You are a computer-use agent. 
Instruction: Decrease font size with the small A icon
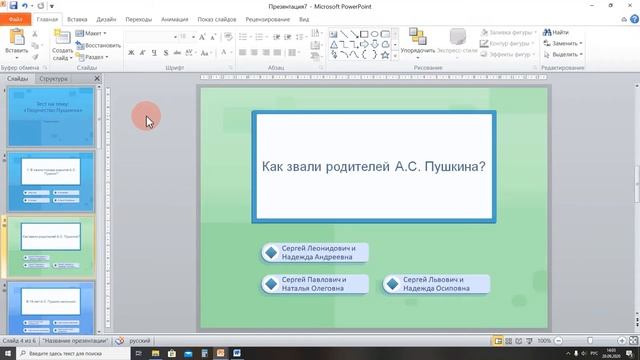click(x=213, y=37)
